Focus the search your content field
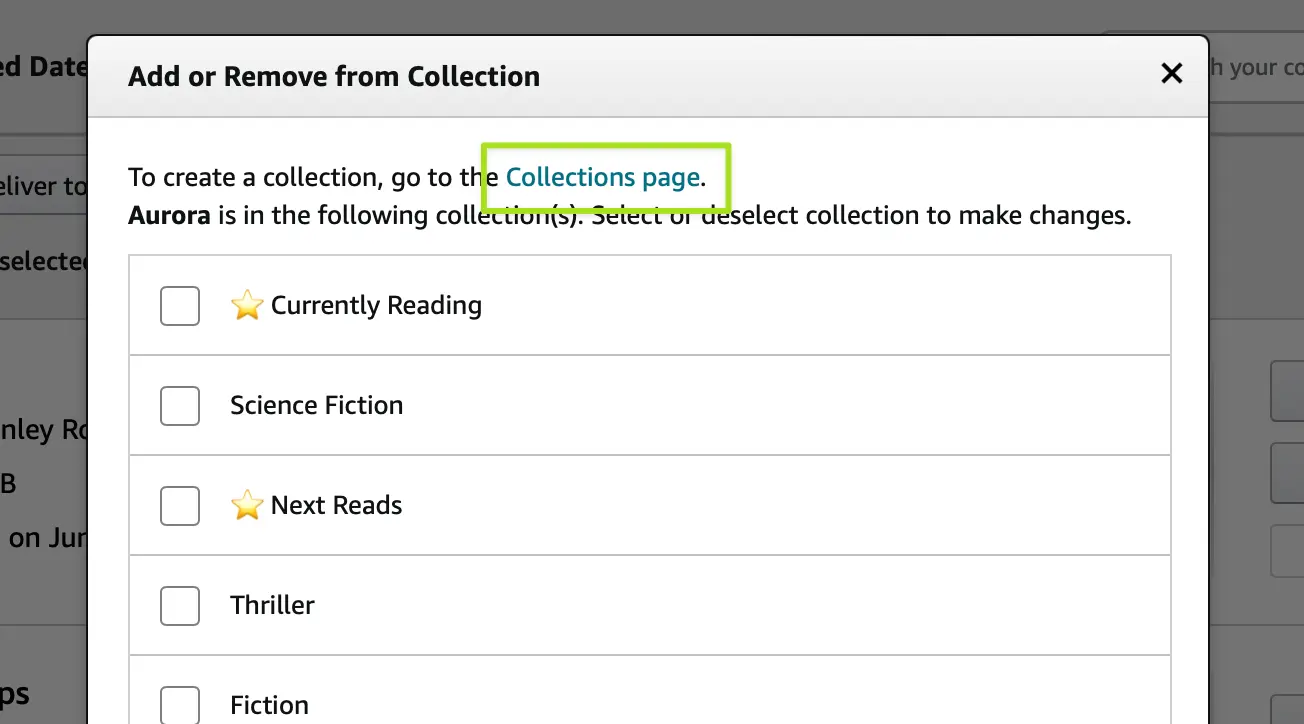Viewport: 1304px width, 724px height. click(x=1255, y=68)
